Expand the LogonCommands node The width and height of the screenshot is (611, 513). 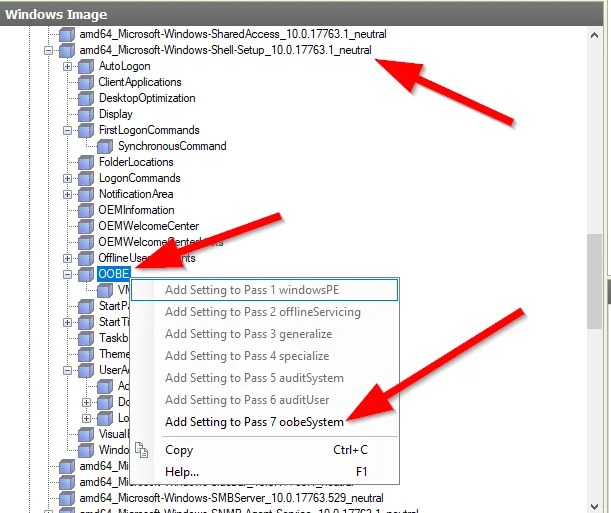(67, 178)
